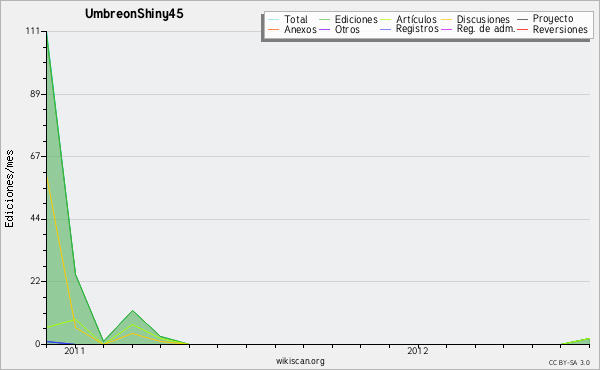Click the wikiscan.org caption
Viewport: 600px width, 370px height.
point(300,361)
